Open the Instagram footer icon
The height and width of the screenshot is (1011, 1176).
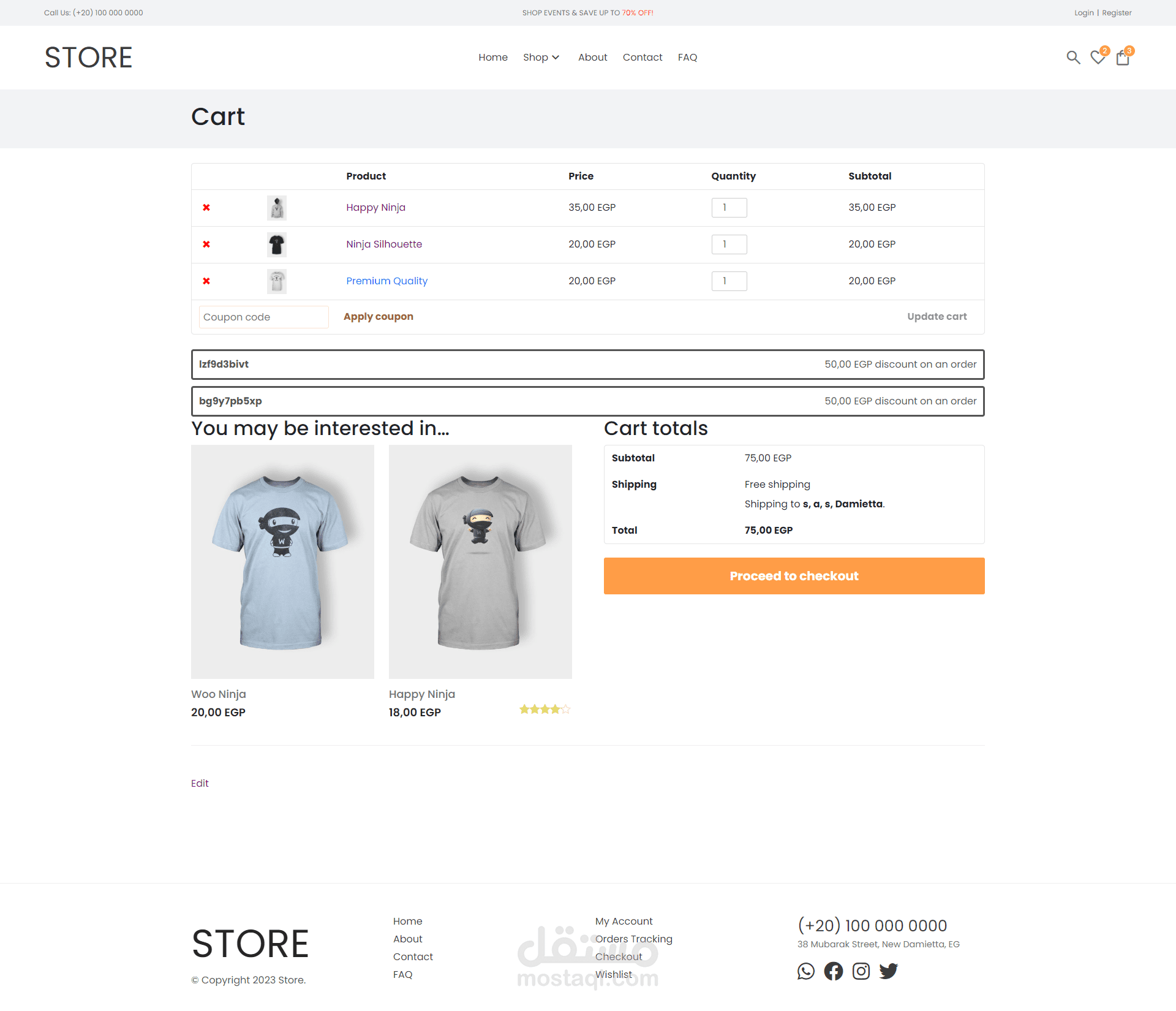[861, 971]
